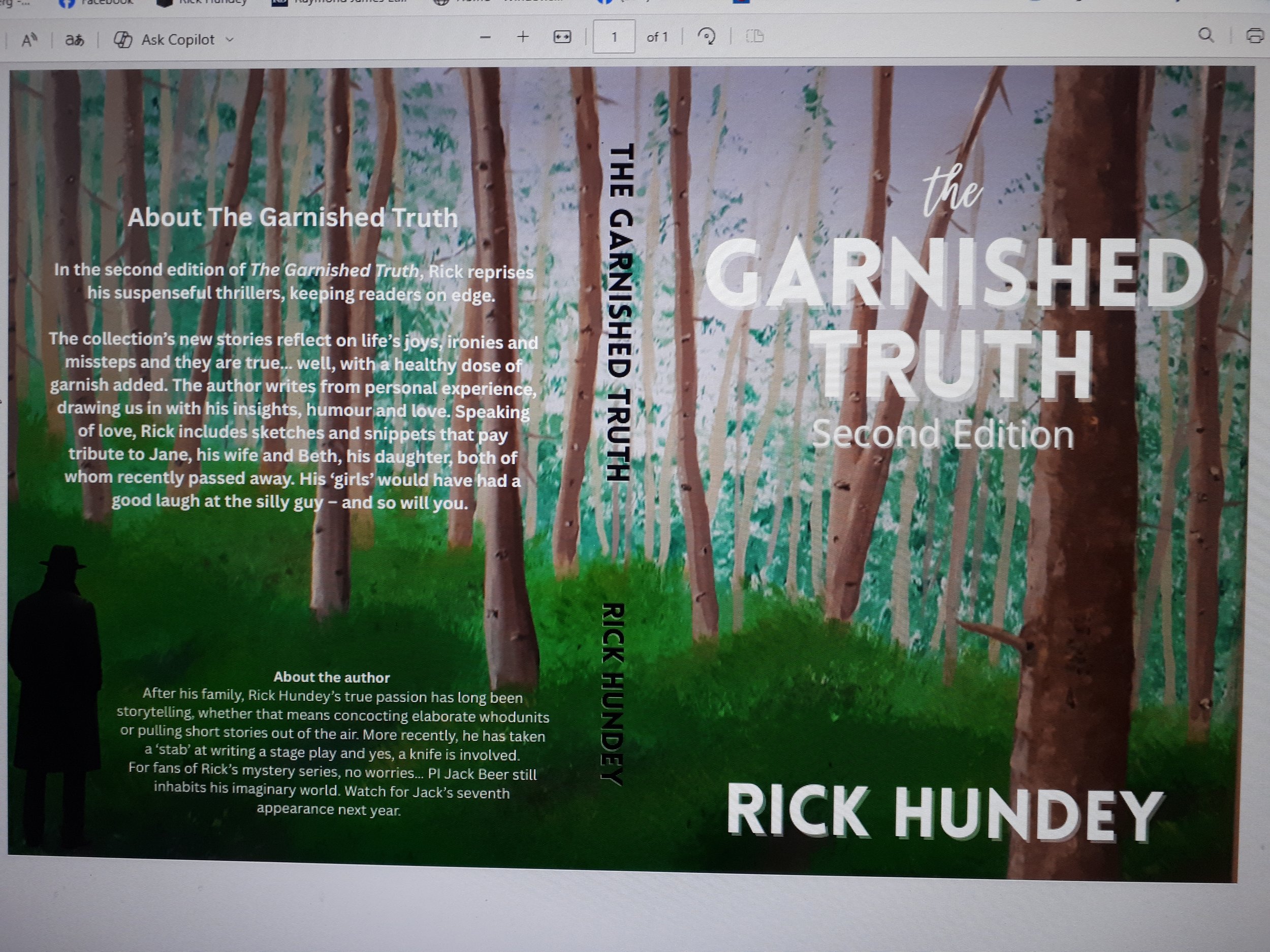The height and width of the screenshot is (952, 1270).
Task: Click the Translate icon
Action: (x=74, y=40)
